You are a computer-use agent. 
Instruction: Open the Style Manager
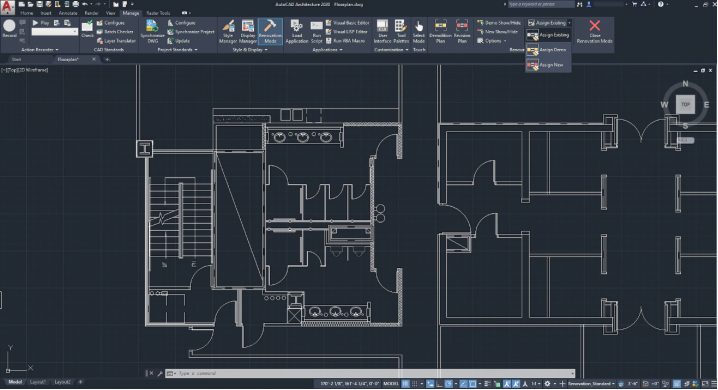(228, 32)
